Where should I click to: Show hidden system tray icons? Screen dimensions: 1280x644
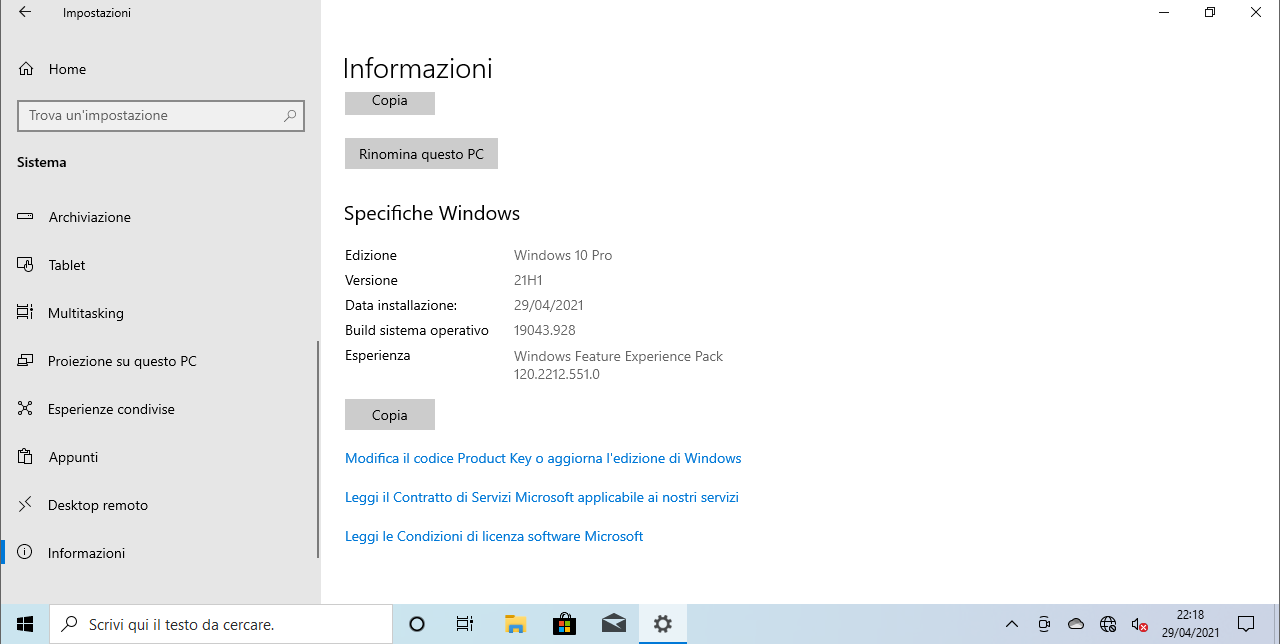point(1011,624)
